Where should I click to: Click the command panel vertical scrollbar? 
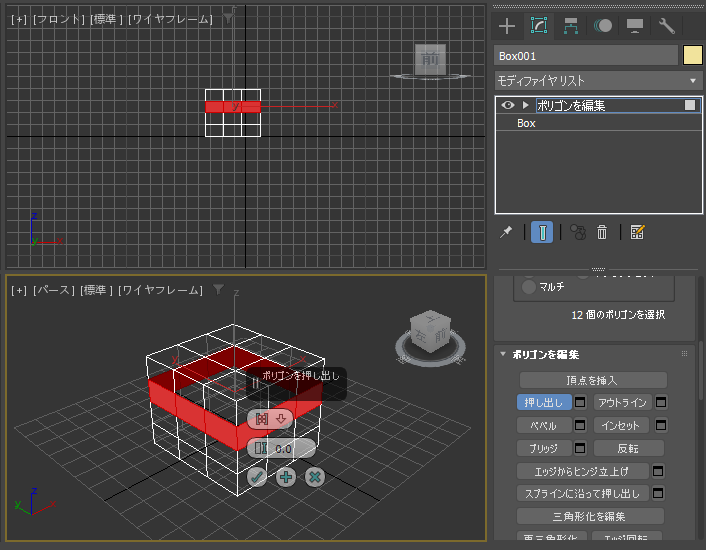tap(701, 369)
